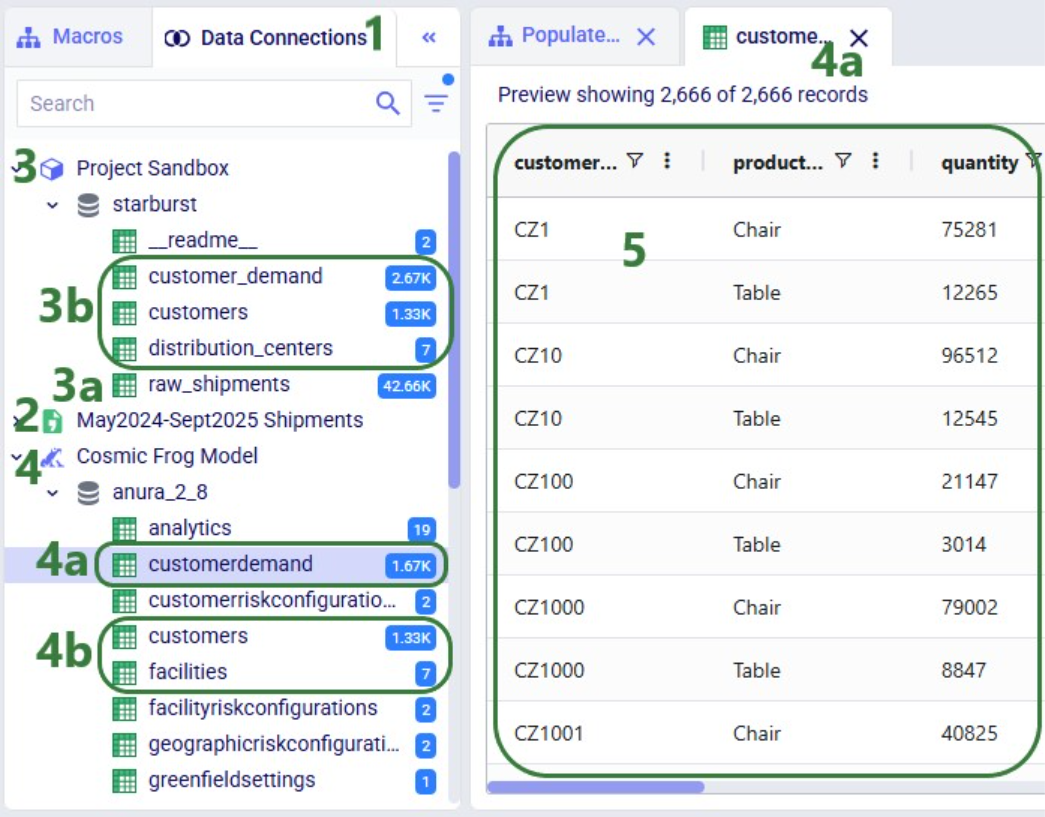Click the Search input field

click(x=215, y=103)
